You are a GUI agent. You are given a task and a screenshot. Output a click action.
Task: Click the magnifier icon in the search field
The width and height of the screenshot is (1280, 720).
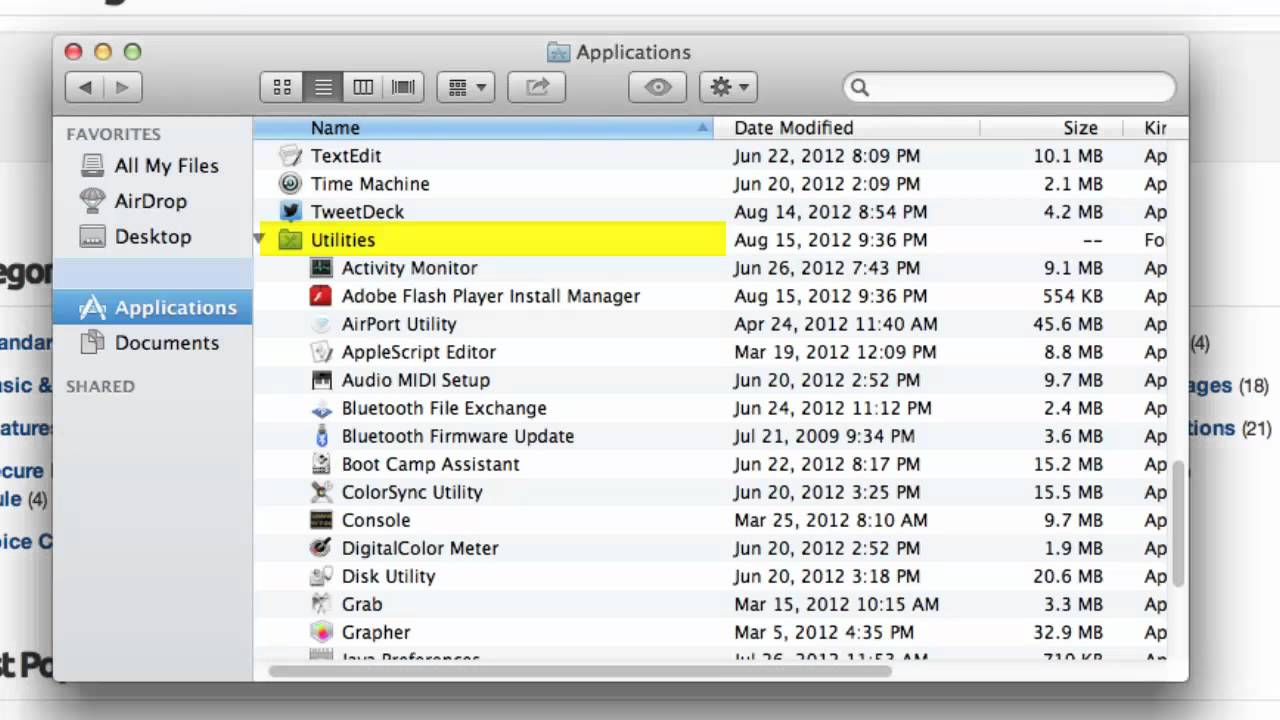860,88
